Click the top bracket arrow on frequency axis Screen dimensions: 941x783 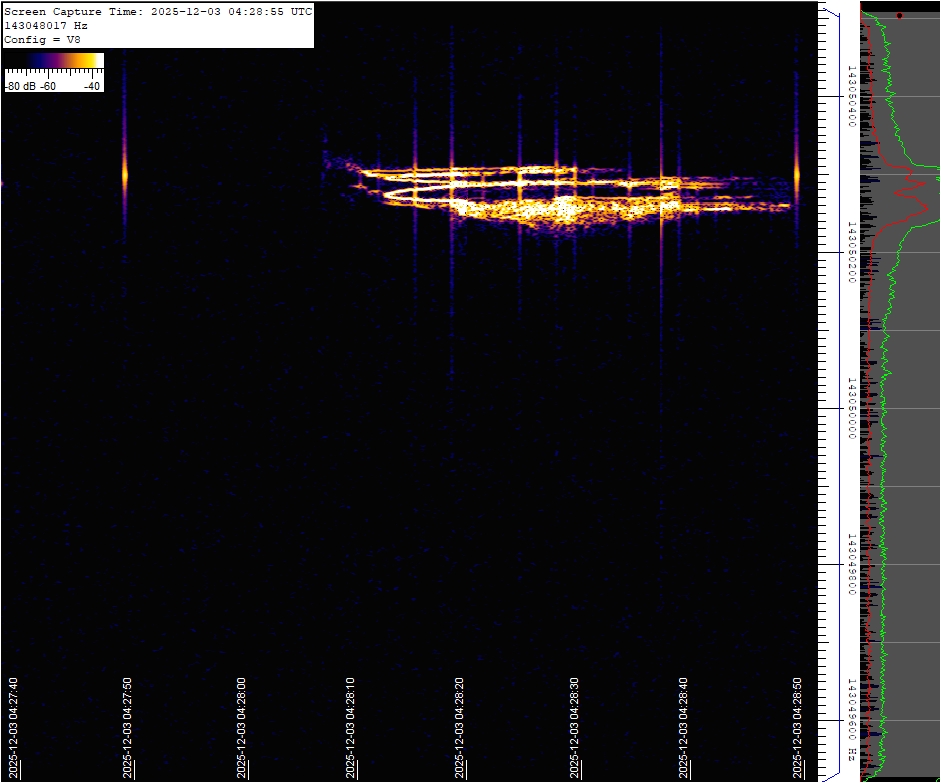click(829, 11)
